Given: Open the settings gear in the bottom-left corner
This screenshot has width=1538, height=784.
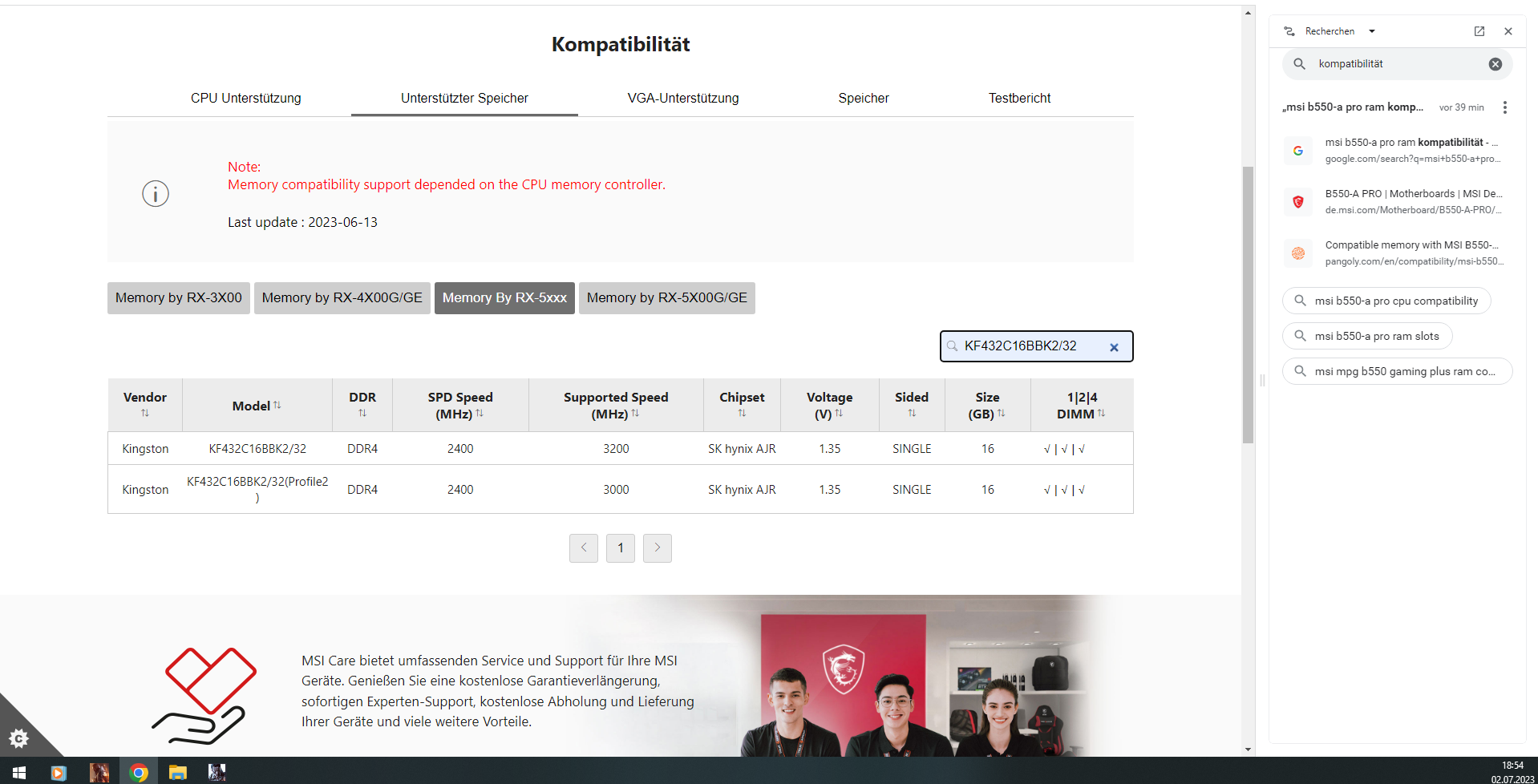Looking at the screenshot, I should [19, 738].
